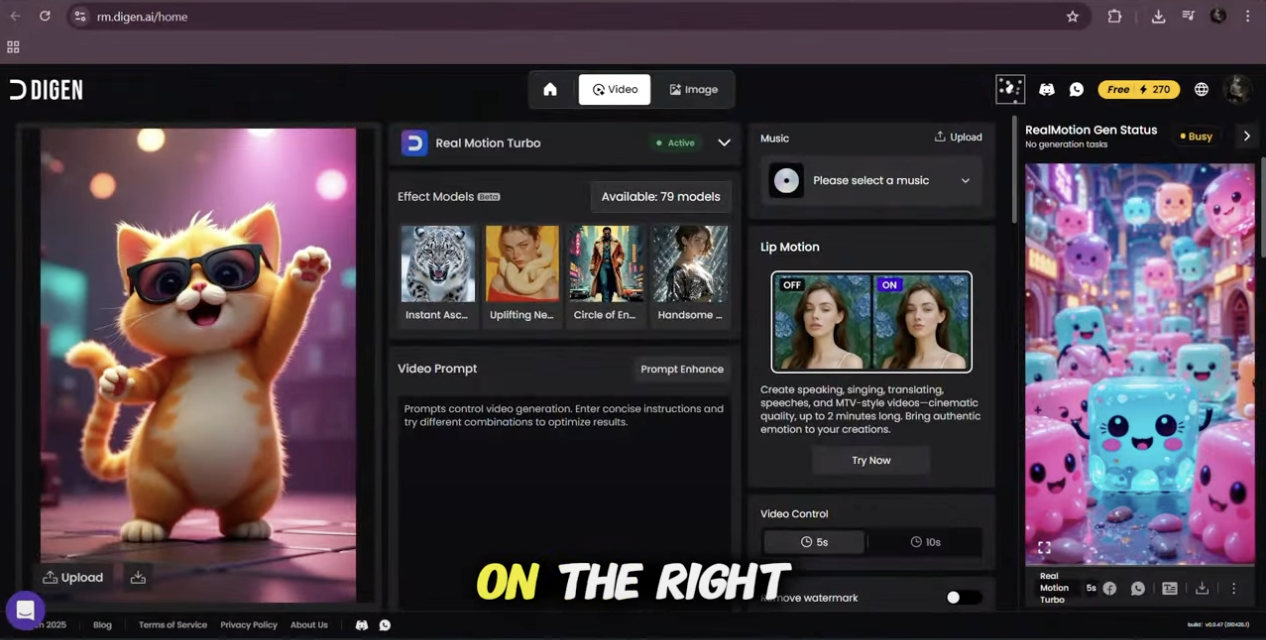Share generated video to Facebook
This screenshot has width=1266, height=640.
[x=1109, y=589]
